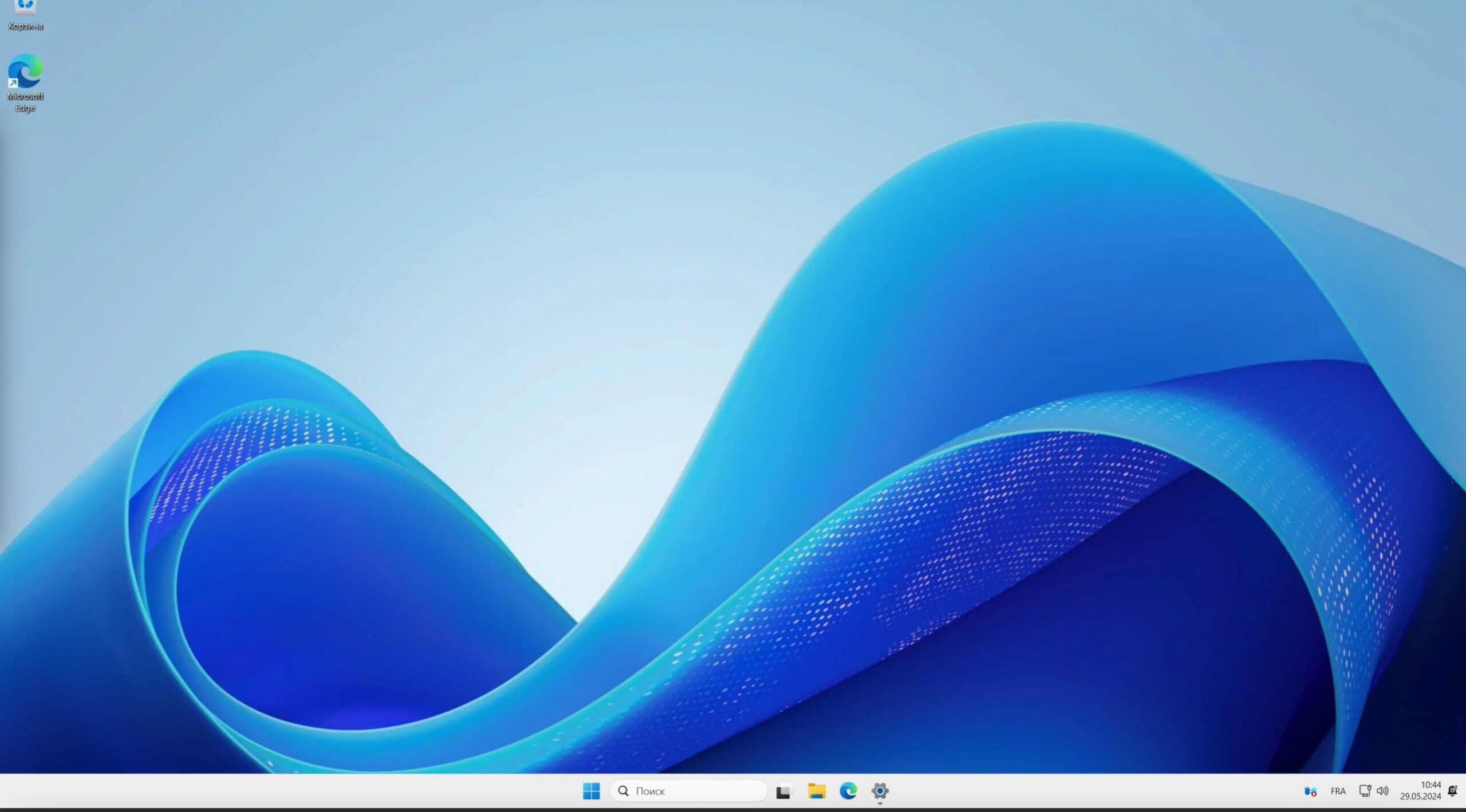Switch to the running Settings gear app

(x=880, y=791)
